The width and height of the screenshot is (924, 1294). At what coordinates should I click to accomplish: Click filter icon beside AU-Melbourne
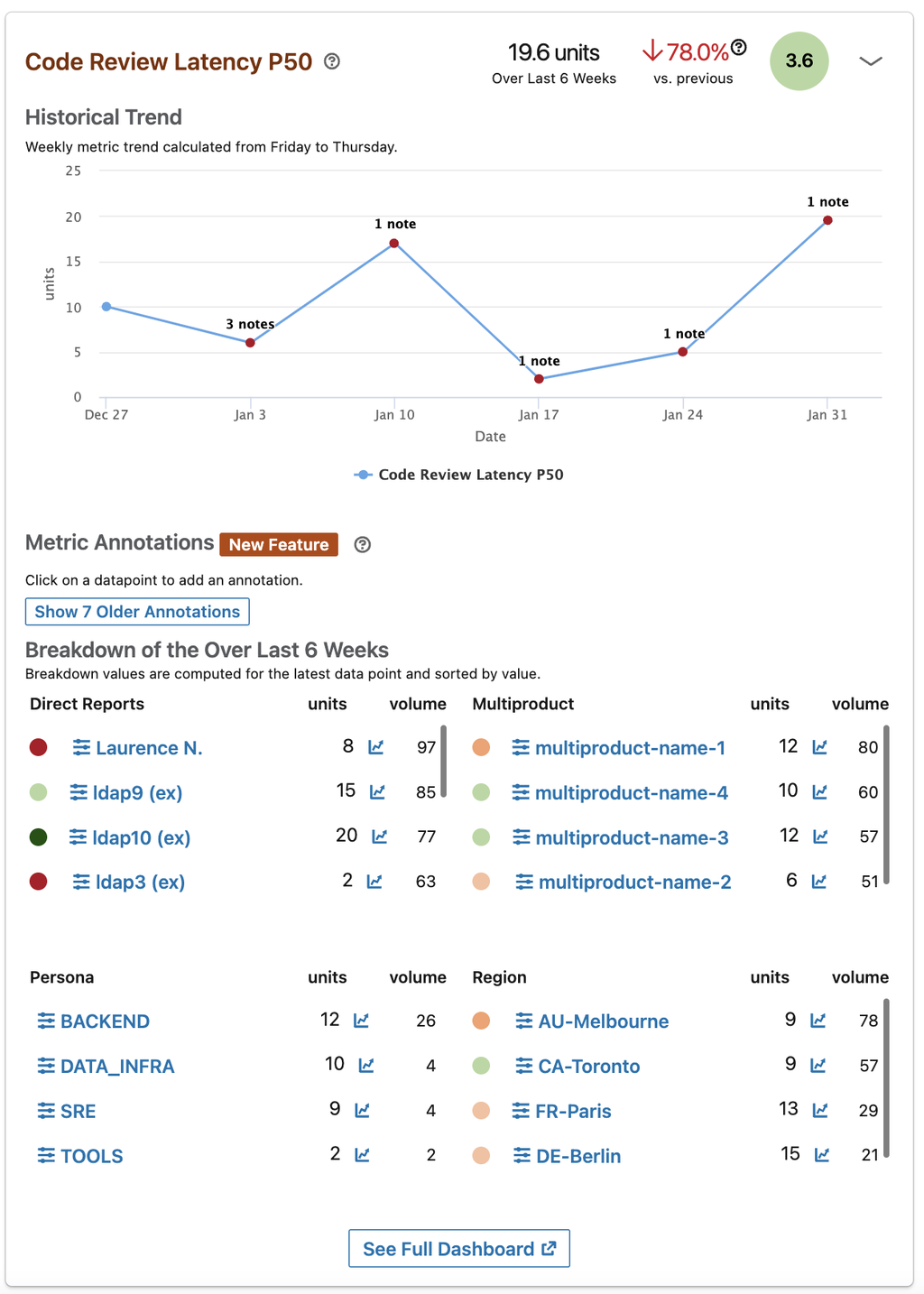click(x=524, y=1021)
